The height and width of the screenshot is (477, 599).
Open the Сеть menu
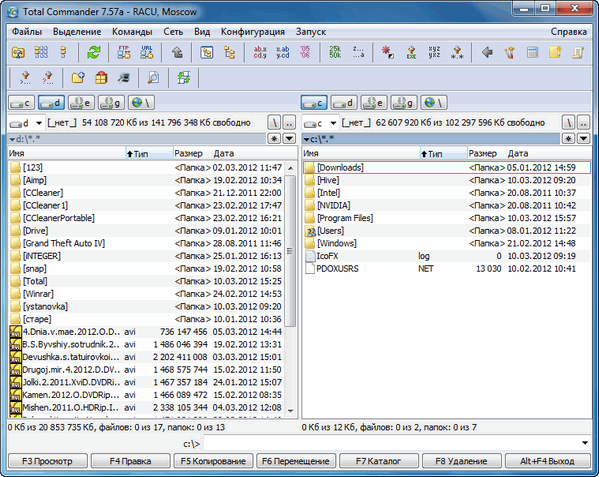coord(173,32)
